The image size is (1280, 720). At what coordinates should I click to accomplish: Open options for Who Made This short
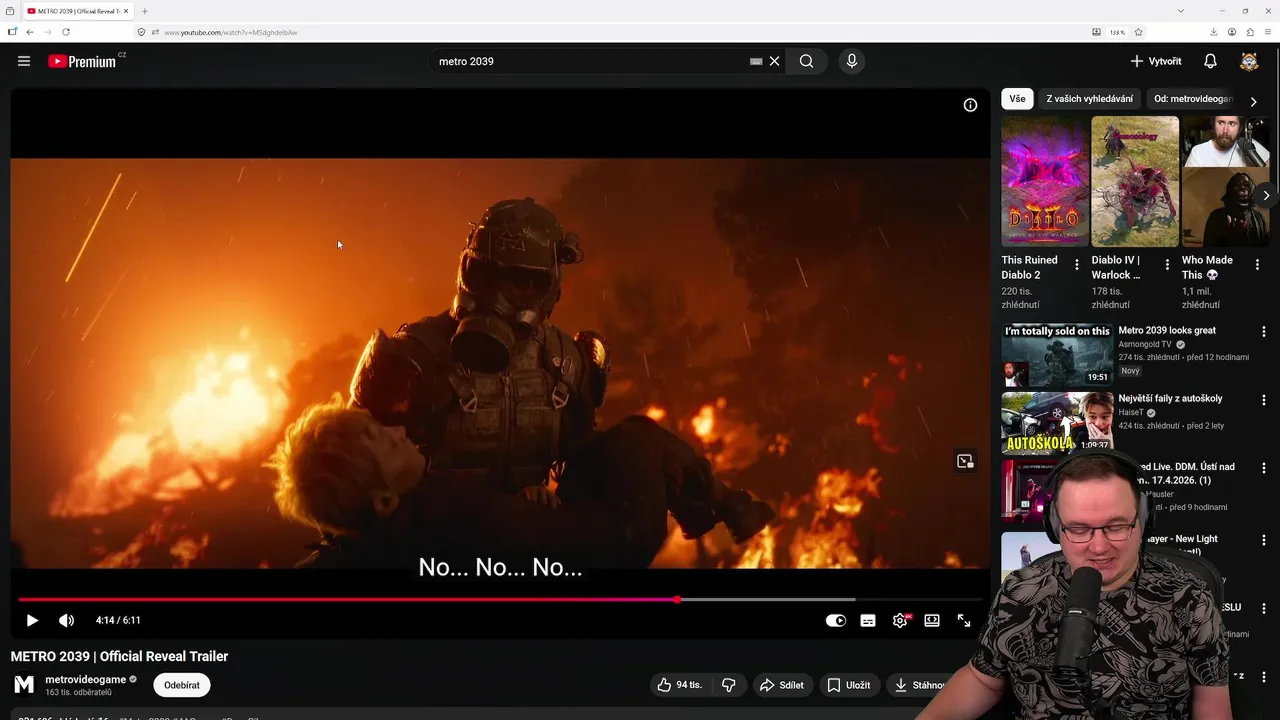coord(1257,265)
